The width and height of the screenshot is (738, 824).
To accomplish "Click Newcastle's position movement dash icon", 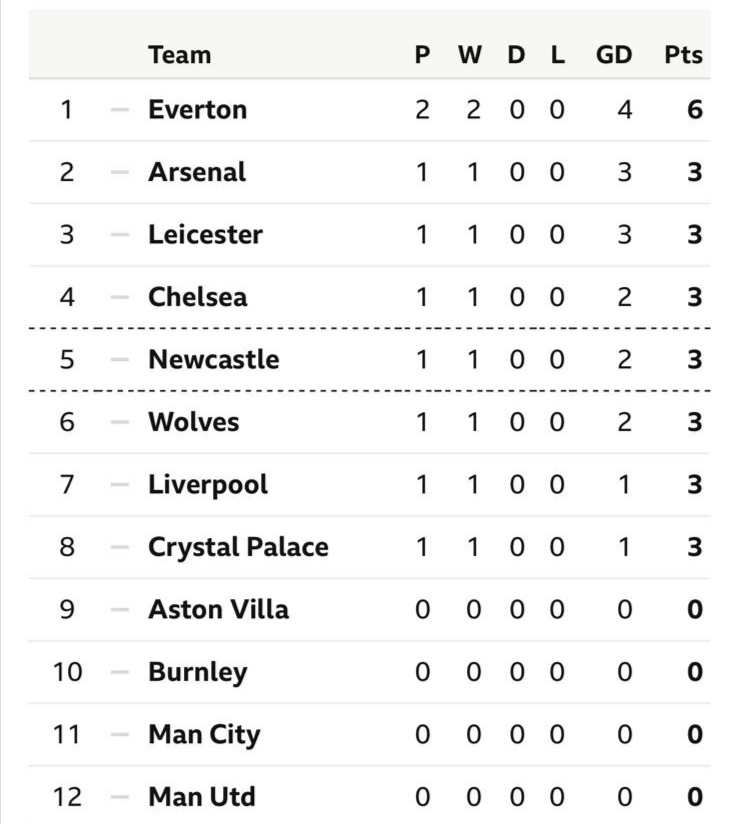I will [119, 359].
